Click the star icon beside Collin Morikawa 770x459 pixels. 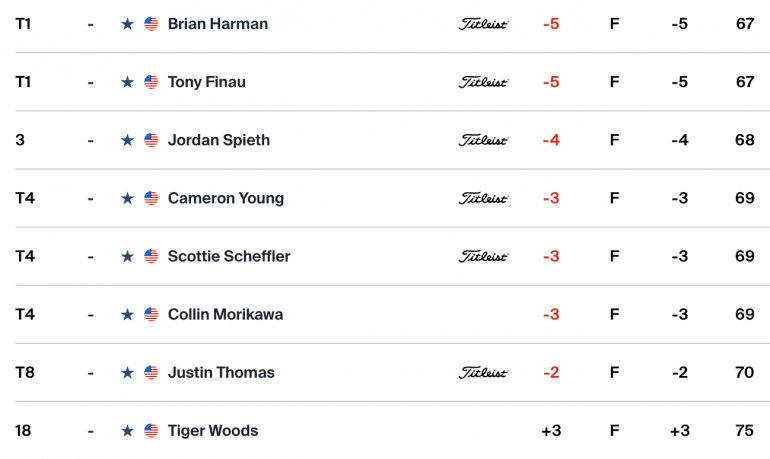click(x=127, y=314)
